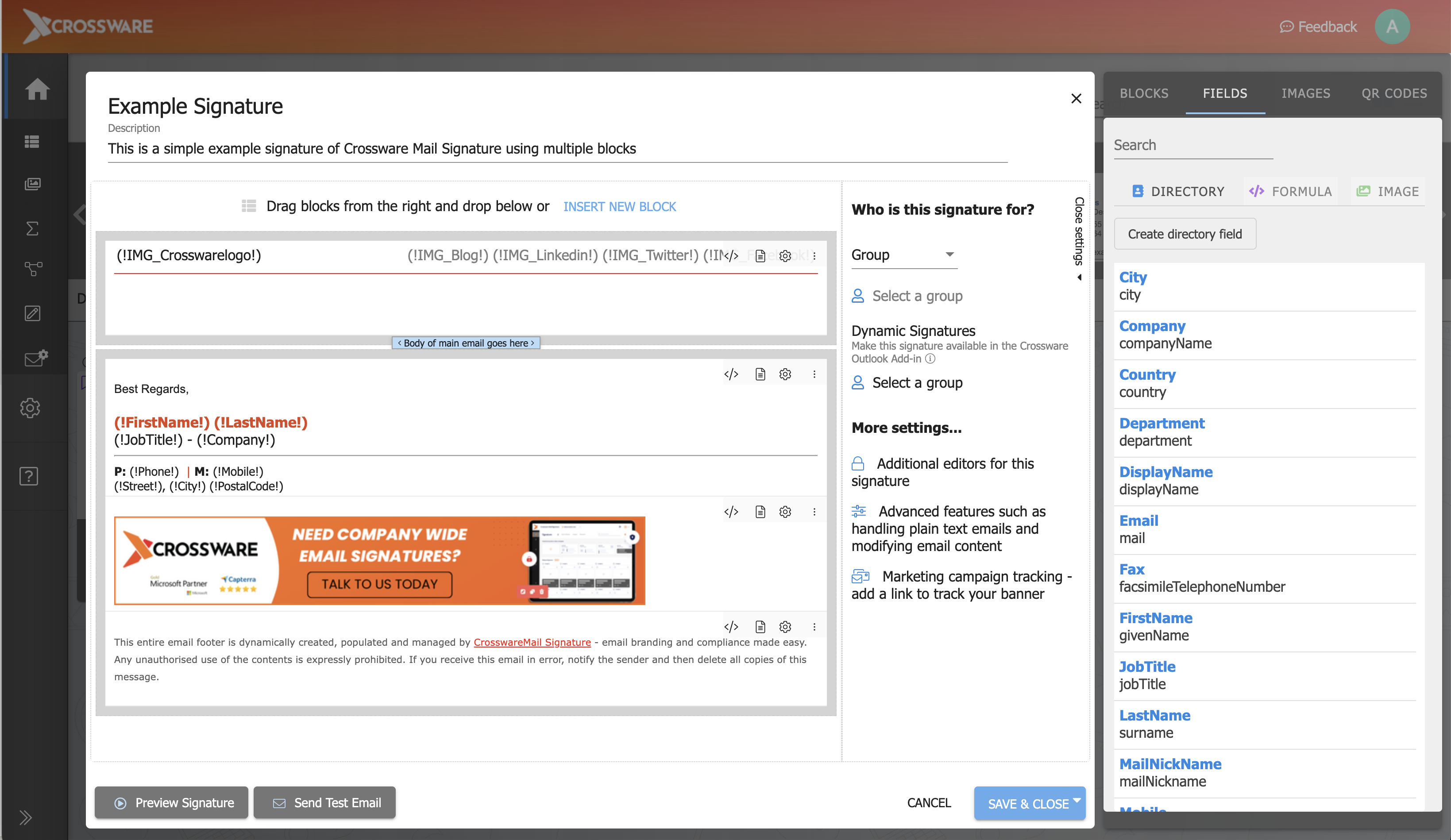Select the Home icon in the sidebar
Screen dimensions: 1451x840
coord(36,90)
